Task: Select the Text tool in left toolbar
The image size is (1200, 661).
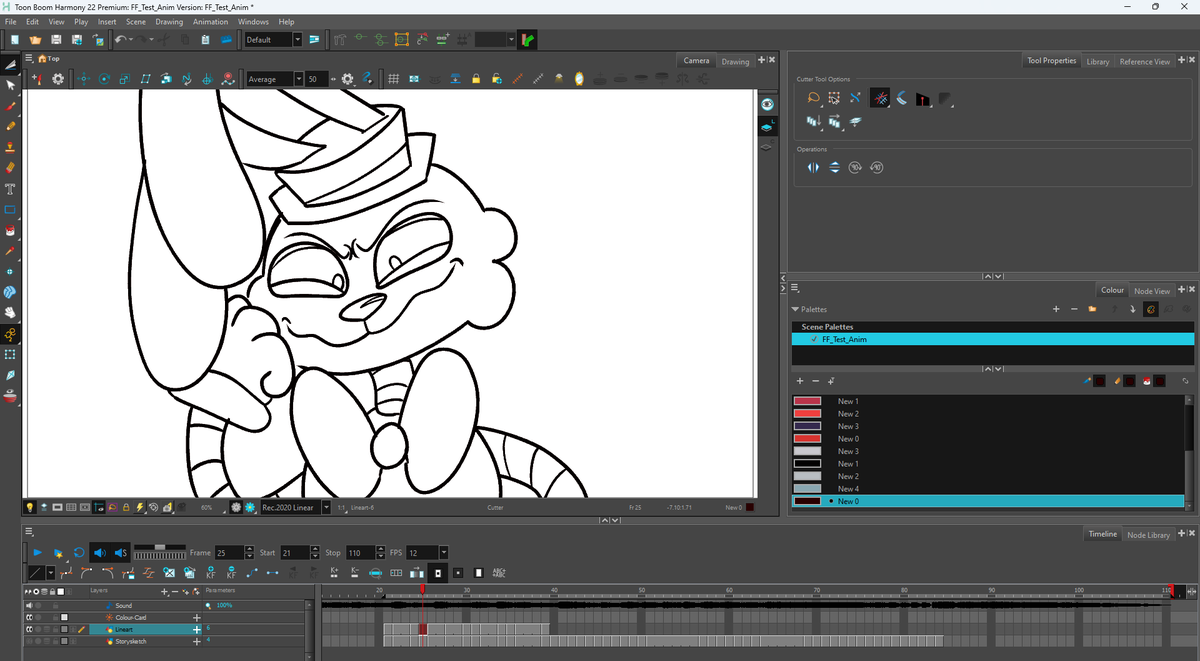Action: [x=10, y=189]
